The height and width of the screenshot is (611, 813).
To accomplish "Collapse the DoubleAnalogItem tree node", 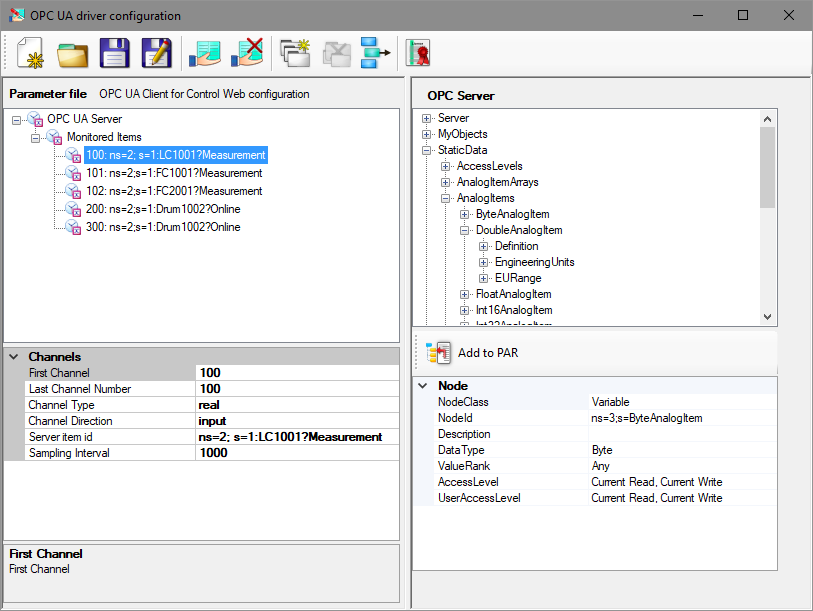I will tap(465, 230).
